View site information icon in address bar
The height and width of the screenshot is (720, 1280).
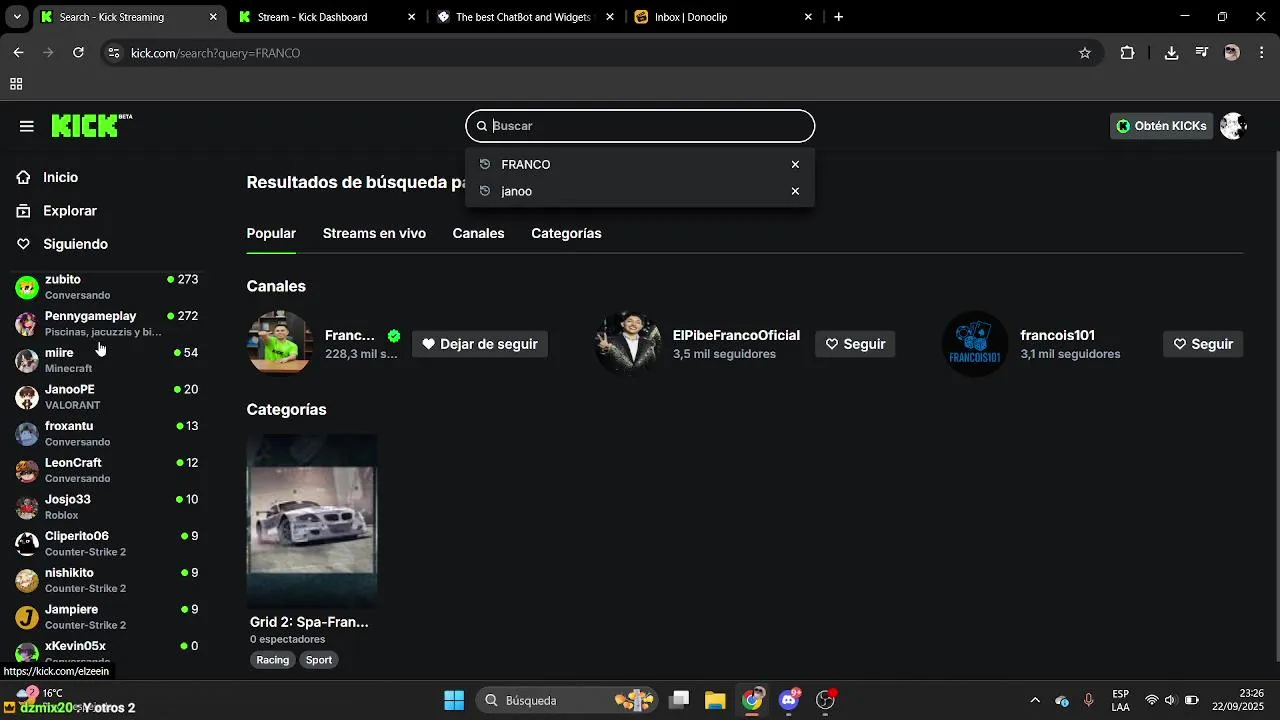click(x=113, y=53)
